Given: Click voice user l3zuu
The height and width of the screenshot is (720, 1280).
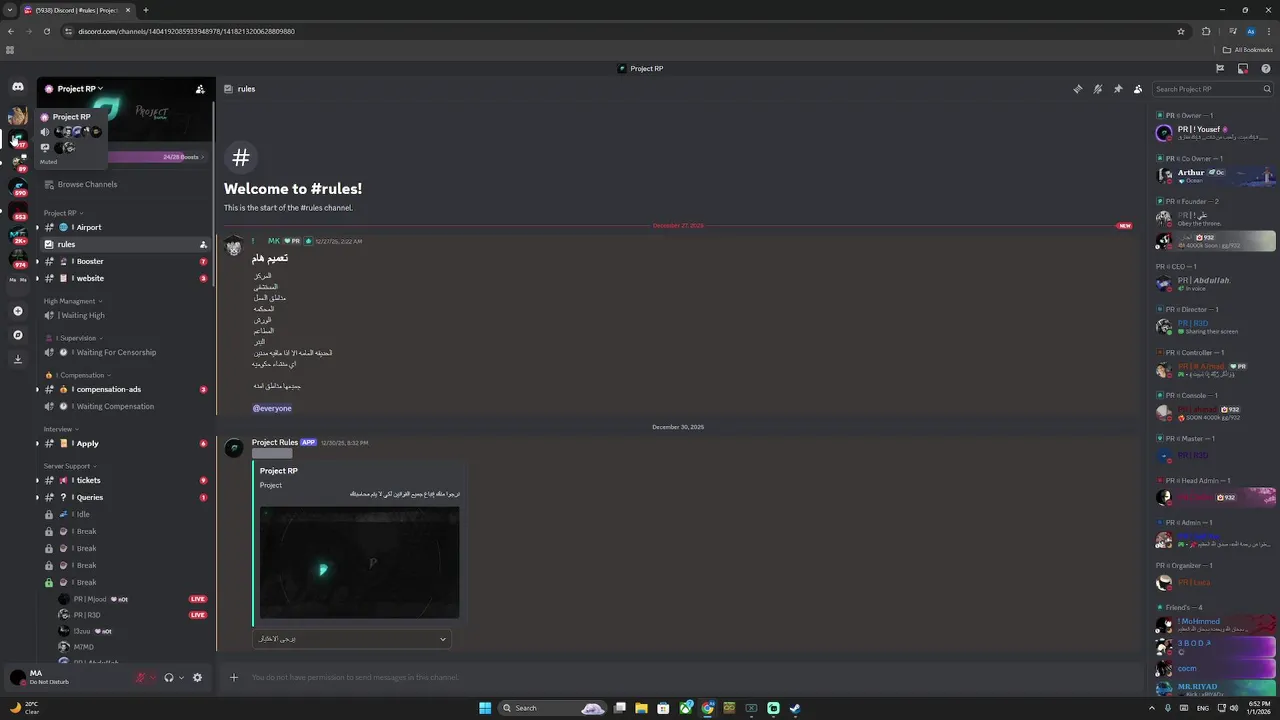Looking at the screenshot, I should (x=133, y=631).
